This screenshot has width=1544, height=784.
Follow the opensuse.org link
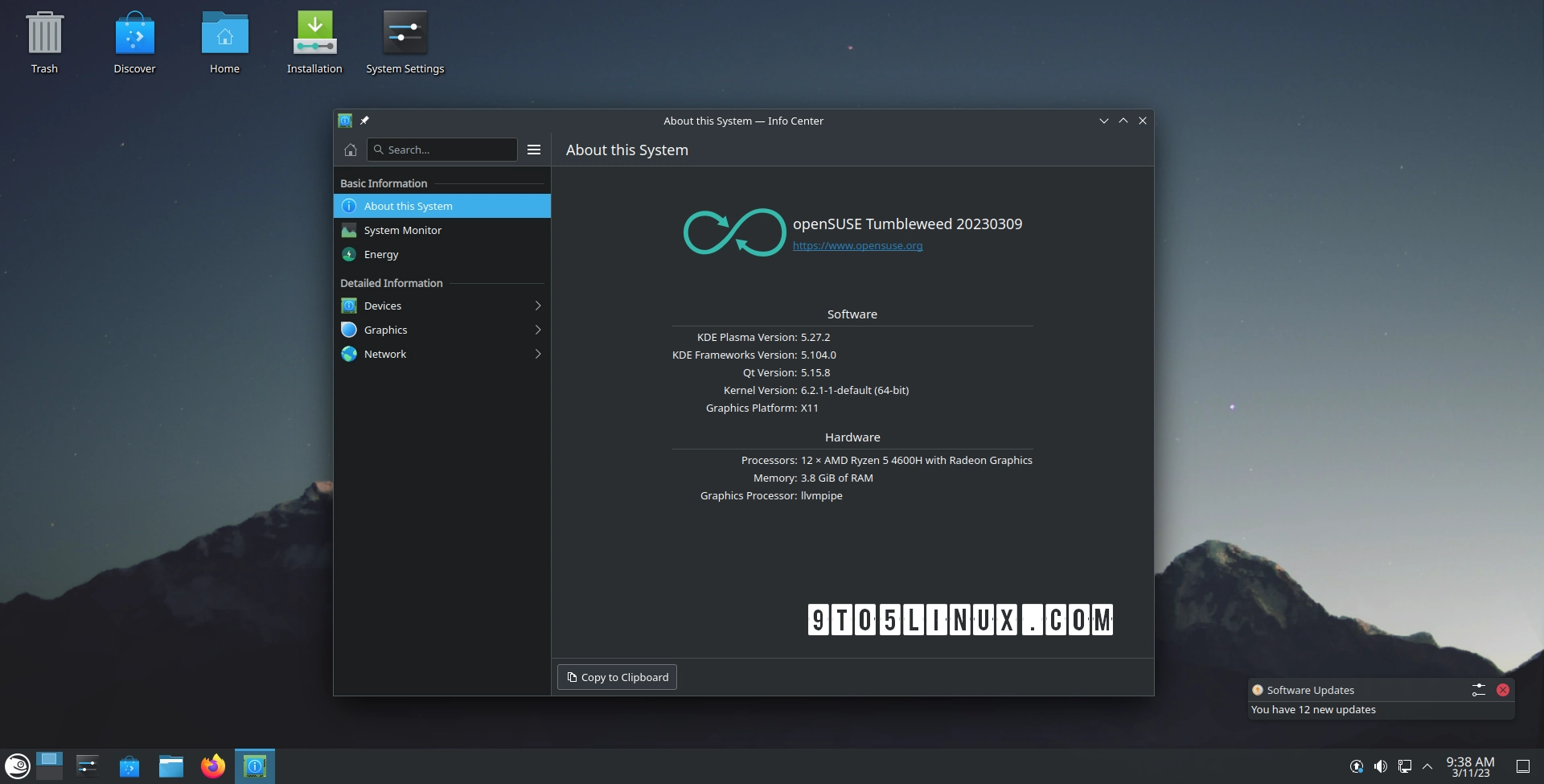pos(857,245)
